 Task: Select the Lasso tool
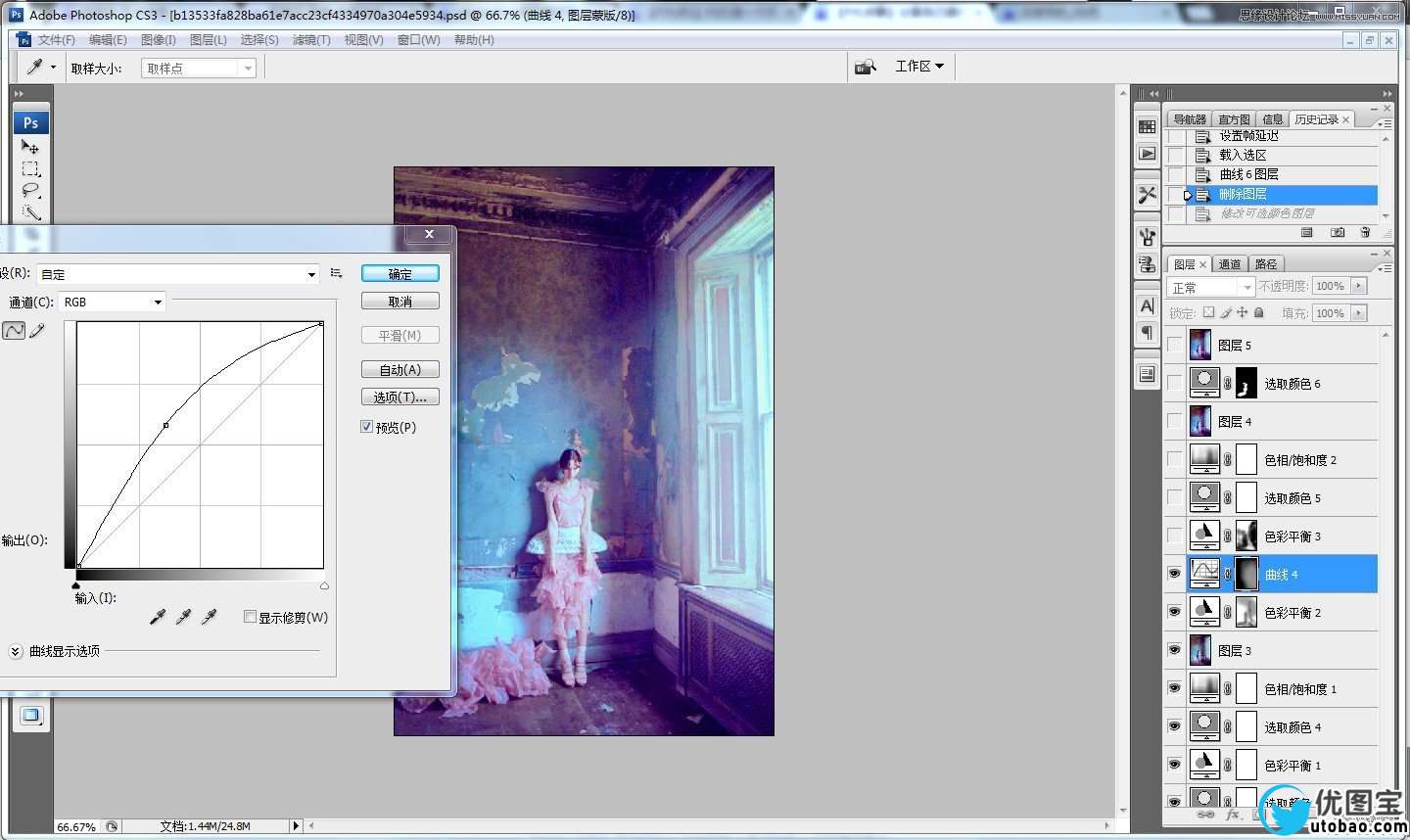click(x=30, y=190)
